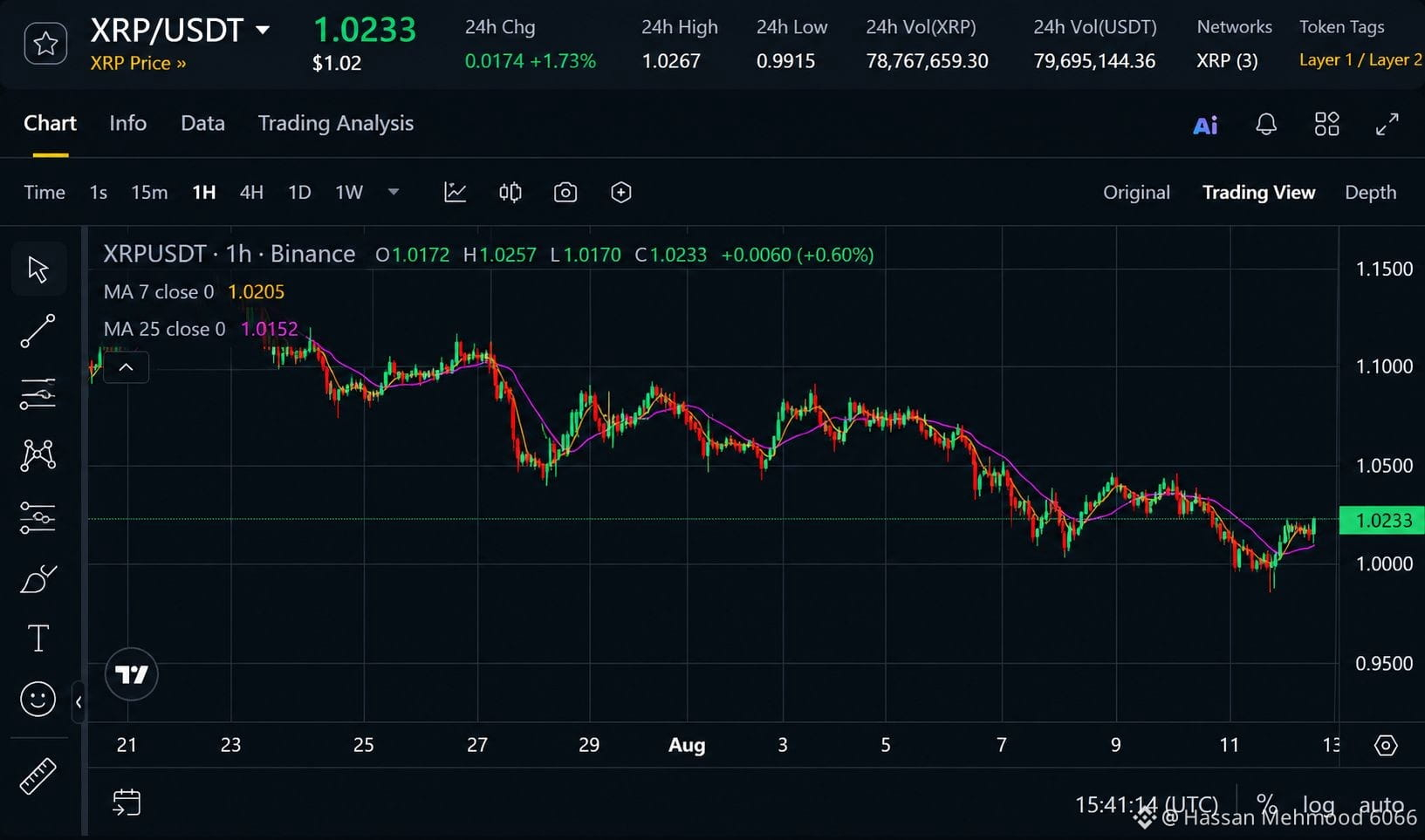The image size is (1425, 840).
Task: Open go to date calendar icon
Action: pyautogui.click(x=127, y=802)
